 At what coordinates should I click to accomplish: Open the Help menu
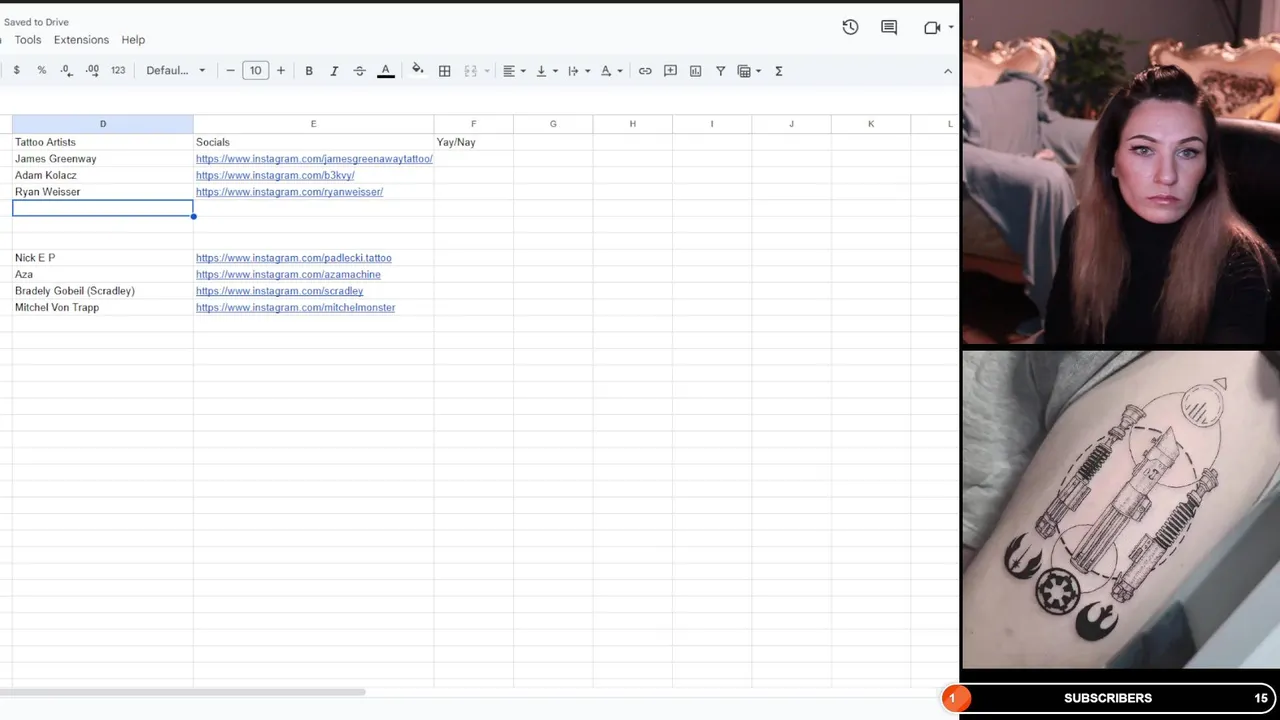(133, 40)
